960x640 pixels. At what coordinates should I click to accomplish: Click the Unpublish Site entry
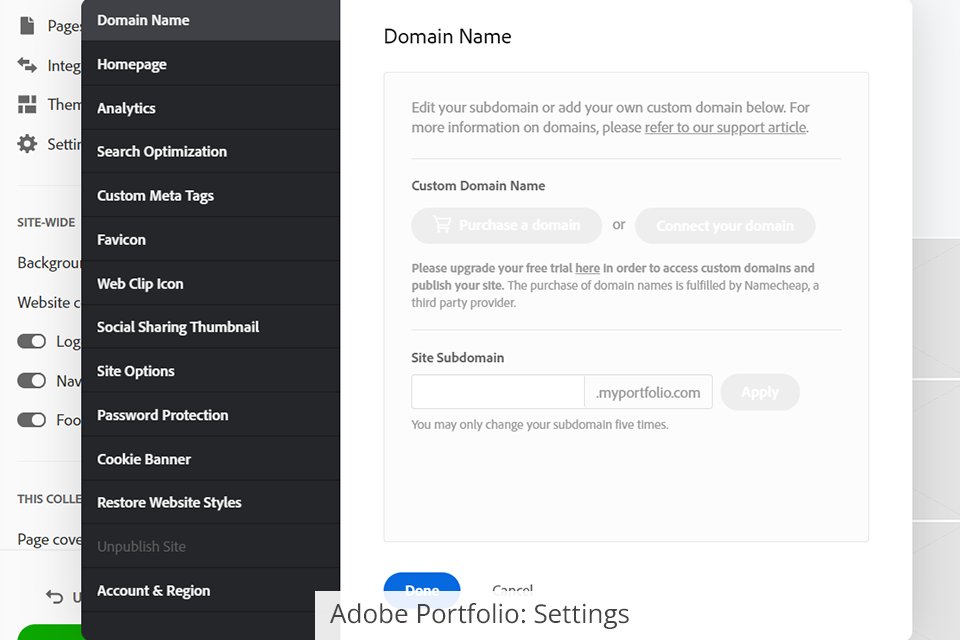211,547
